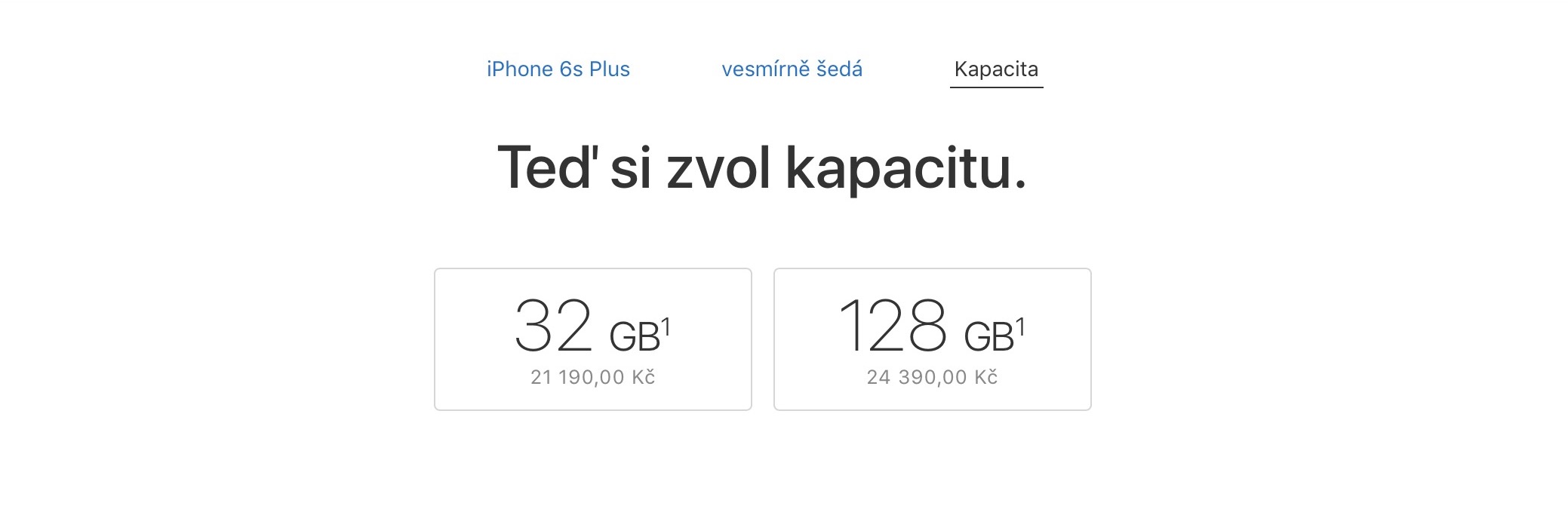Click 'Plus' in the iPhone 6s Plus link
Image resolution: width=1568 pixels, height=512 pixels.
[609, 69]
